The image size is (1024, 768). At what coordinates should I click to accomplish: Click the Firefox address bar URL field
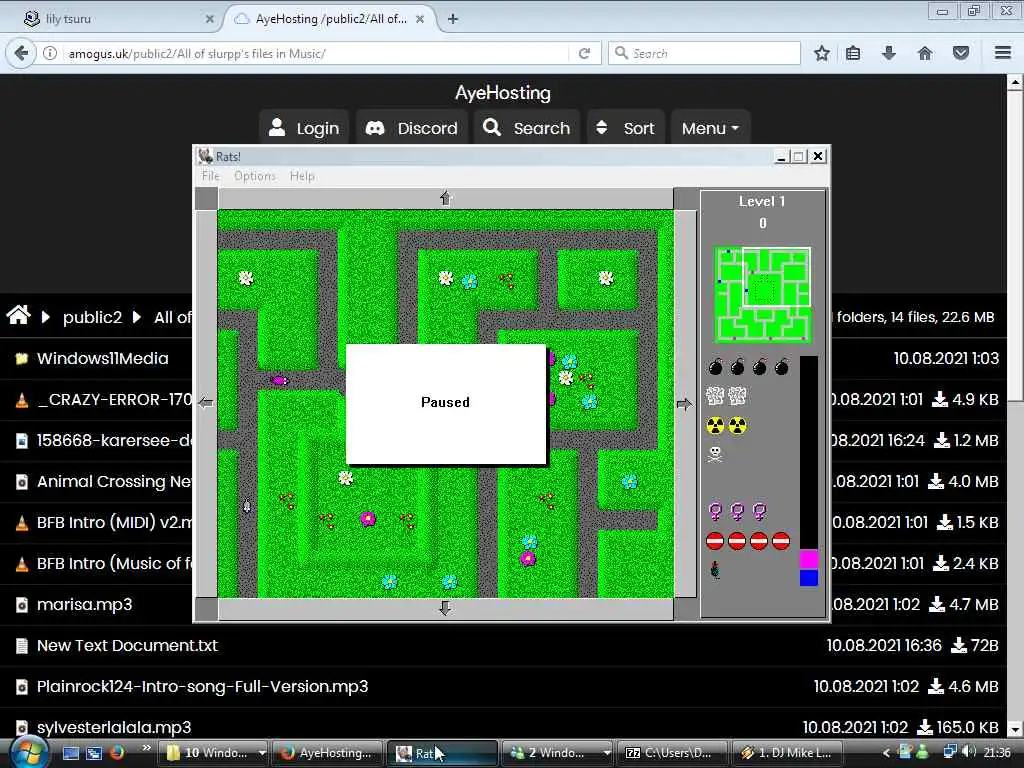click(317, 54)
